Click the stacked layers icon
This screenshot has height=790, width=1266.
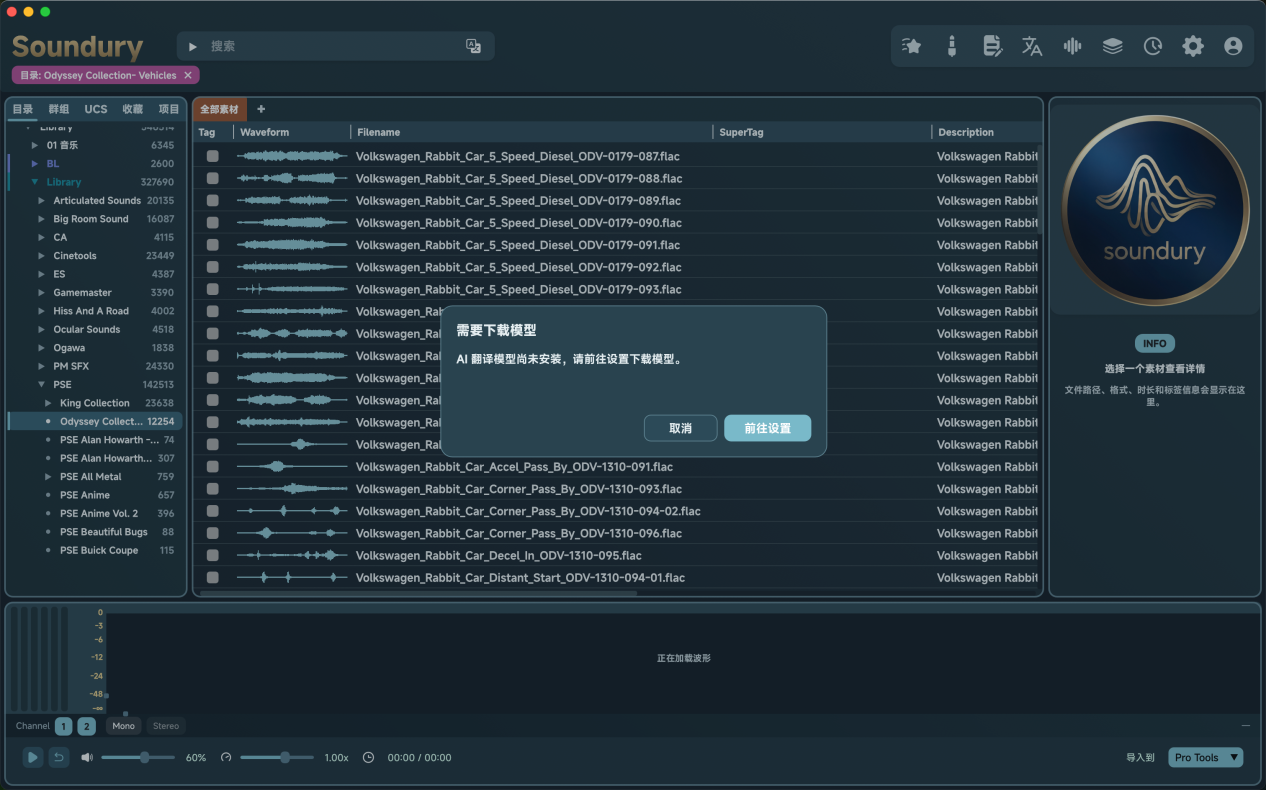pos(1112,46)
